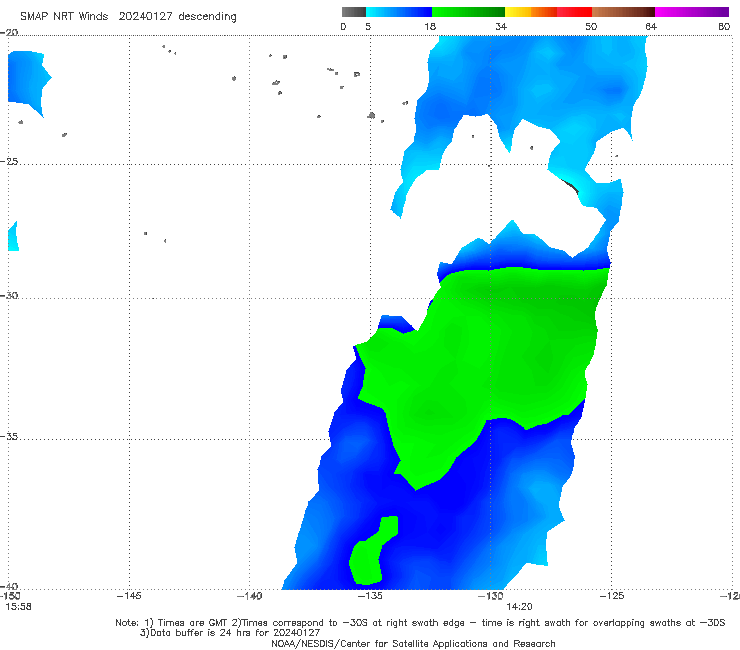Viewport: 740px width, 650px height.
Task: Click the longitude label '-145'
Action: click(129, 596)
